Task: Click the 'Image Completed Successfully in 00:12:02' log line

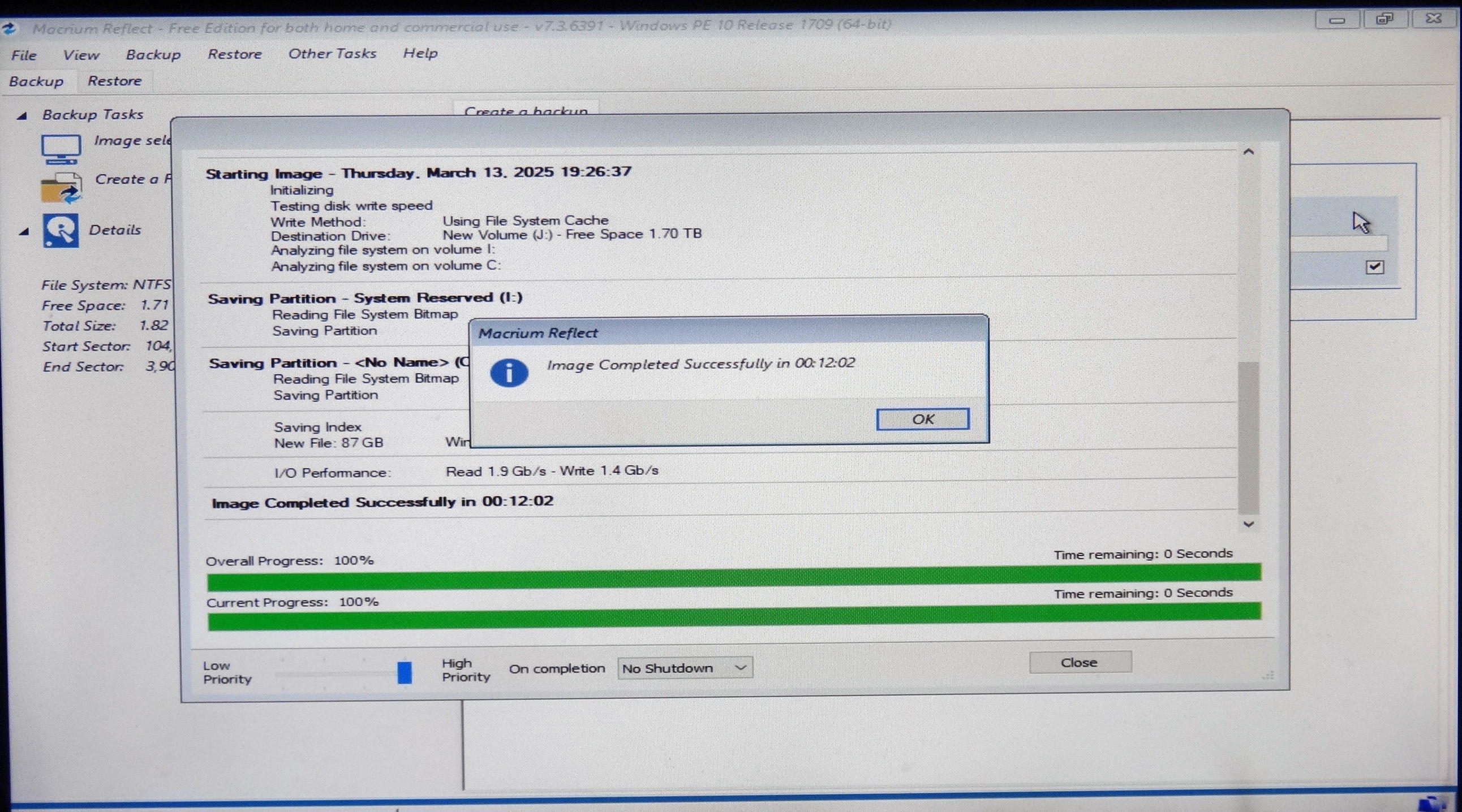Action: (382, 502)
